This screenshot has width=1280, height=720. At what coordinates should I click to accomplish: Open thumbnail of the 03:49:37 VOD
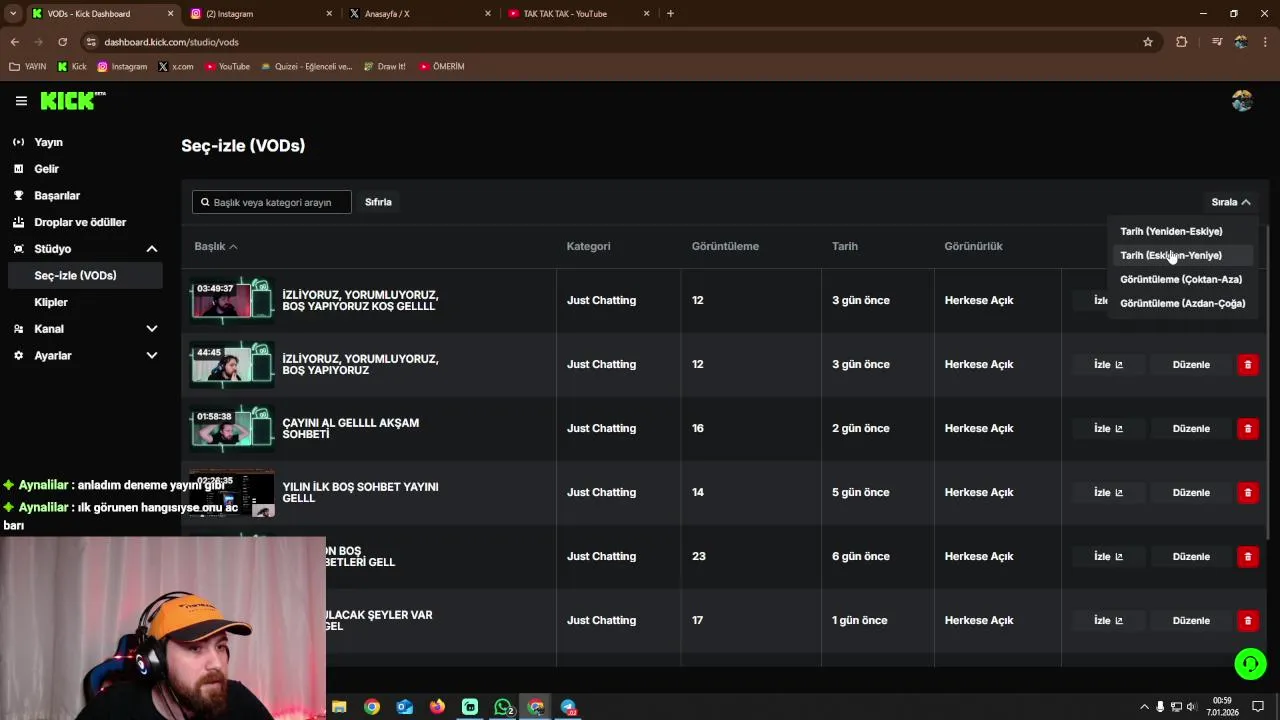pos(232,300)
